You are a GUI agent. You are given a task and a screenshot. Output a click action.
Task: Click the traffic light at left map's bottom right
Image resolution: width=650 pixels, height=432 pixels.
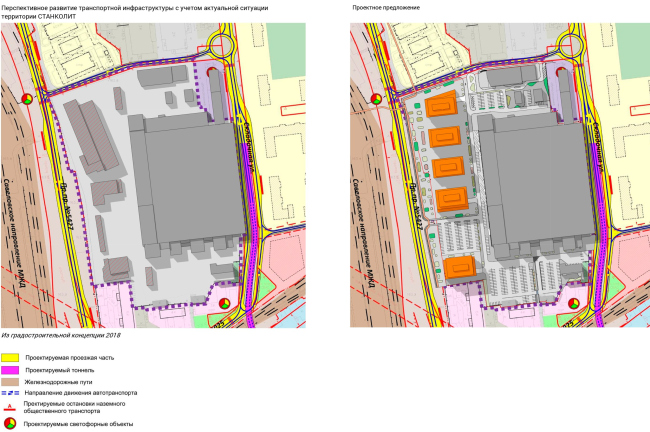(226, 301)
